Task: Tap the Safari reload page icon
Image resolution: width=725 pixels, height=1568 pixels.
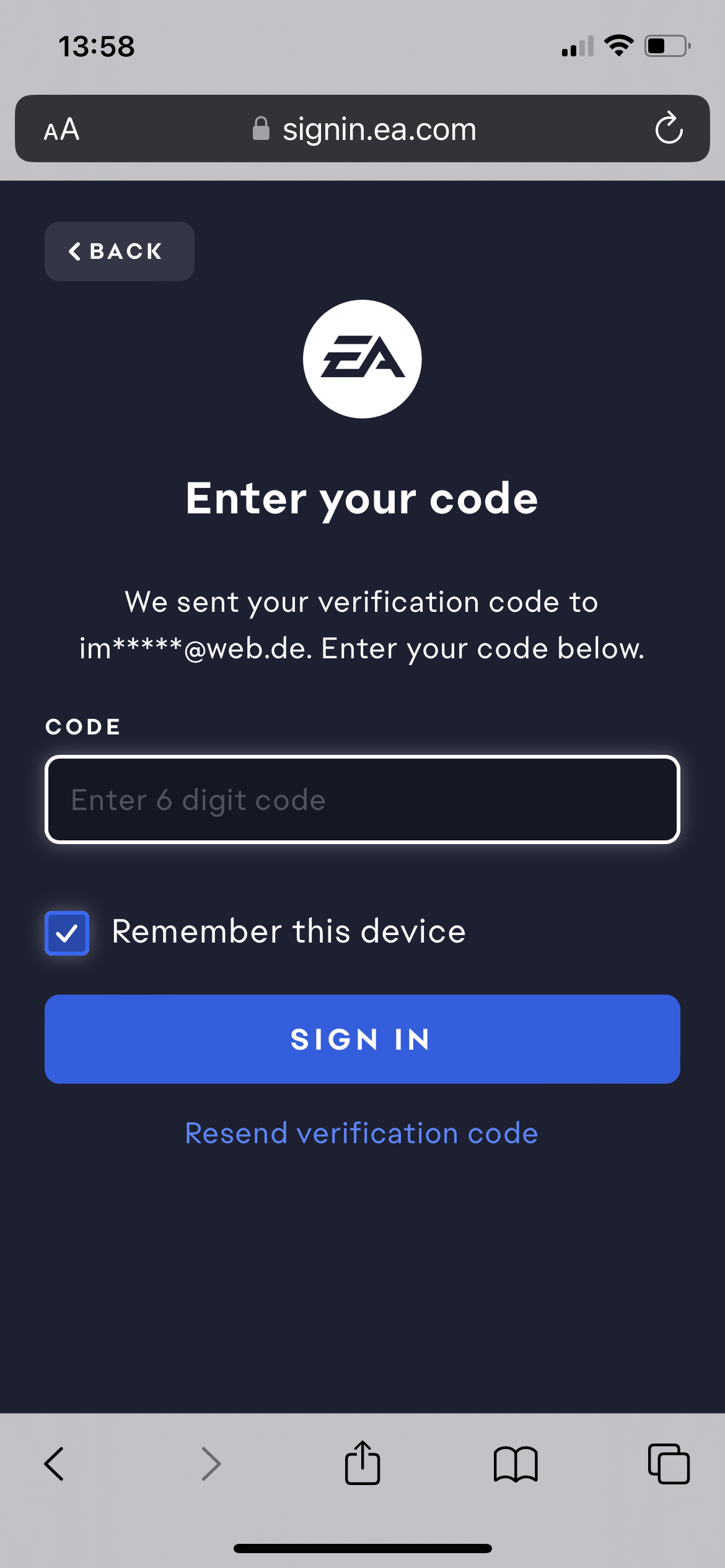Action: click(x=669, y=128)
